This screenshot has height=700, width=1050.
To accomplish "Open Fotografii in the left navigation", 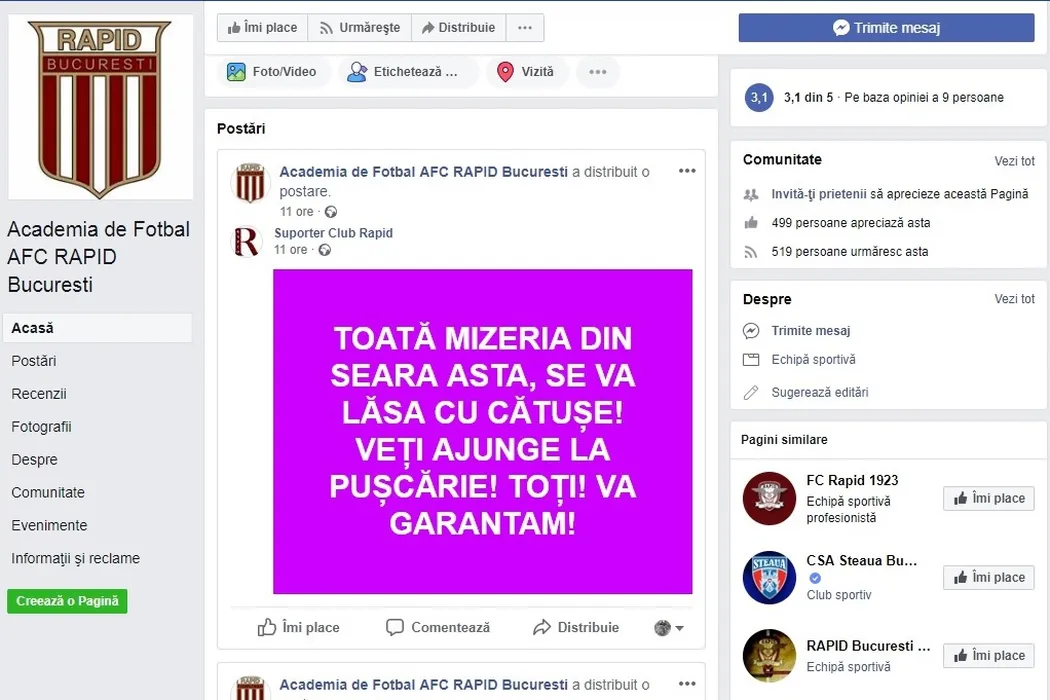I will point(41,427).
